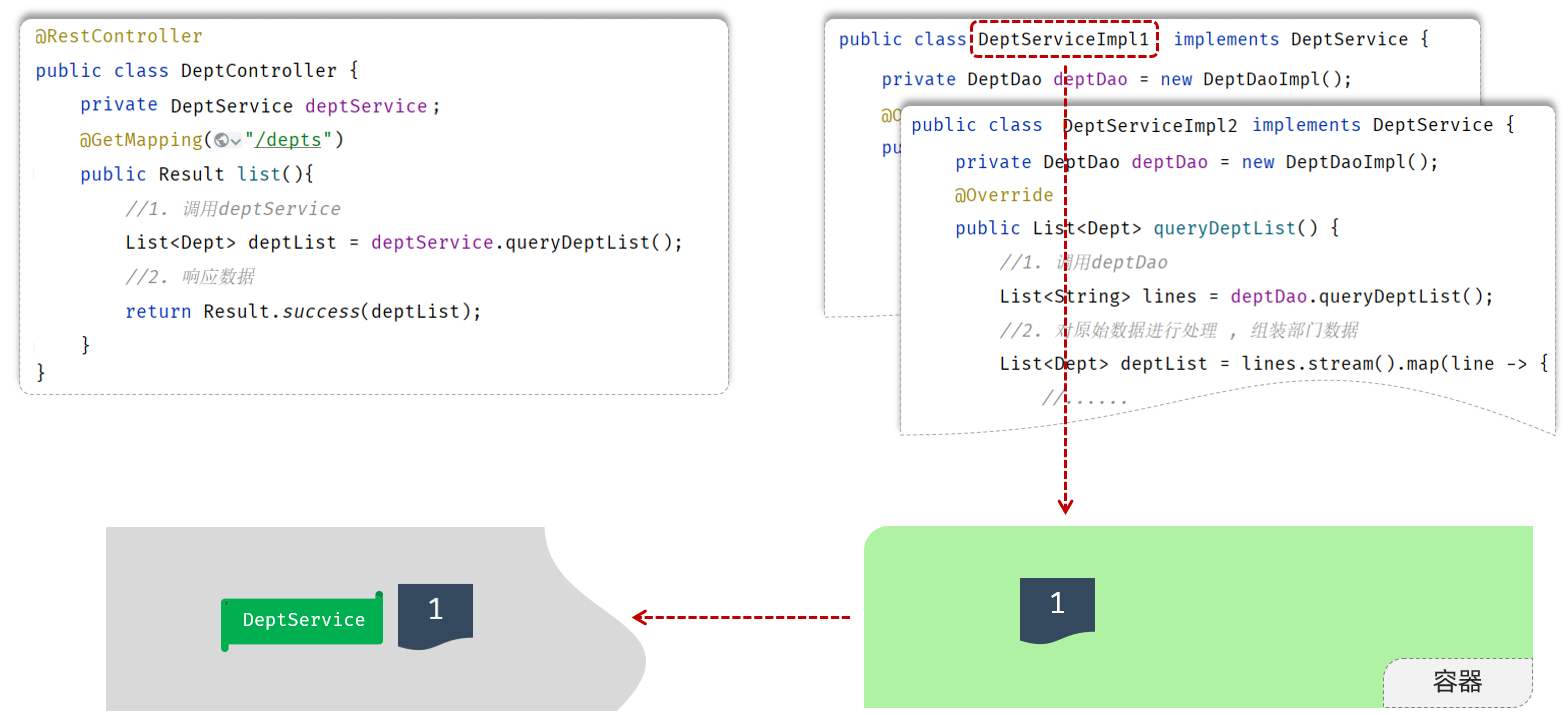1568x715 pixels.
Task: Click the red dashed DeptServiceImpl1 box
Action: pos(1064,40)
